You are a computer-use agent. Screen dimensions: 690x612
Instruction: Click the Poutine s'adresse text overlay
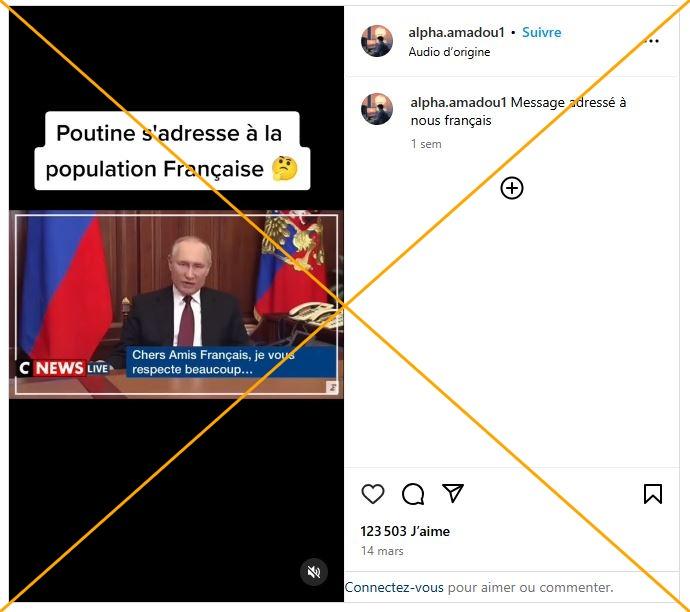tap(172, 151)
